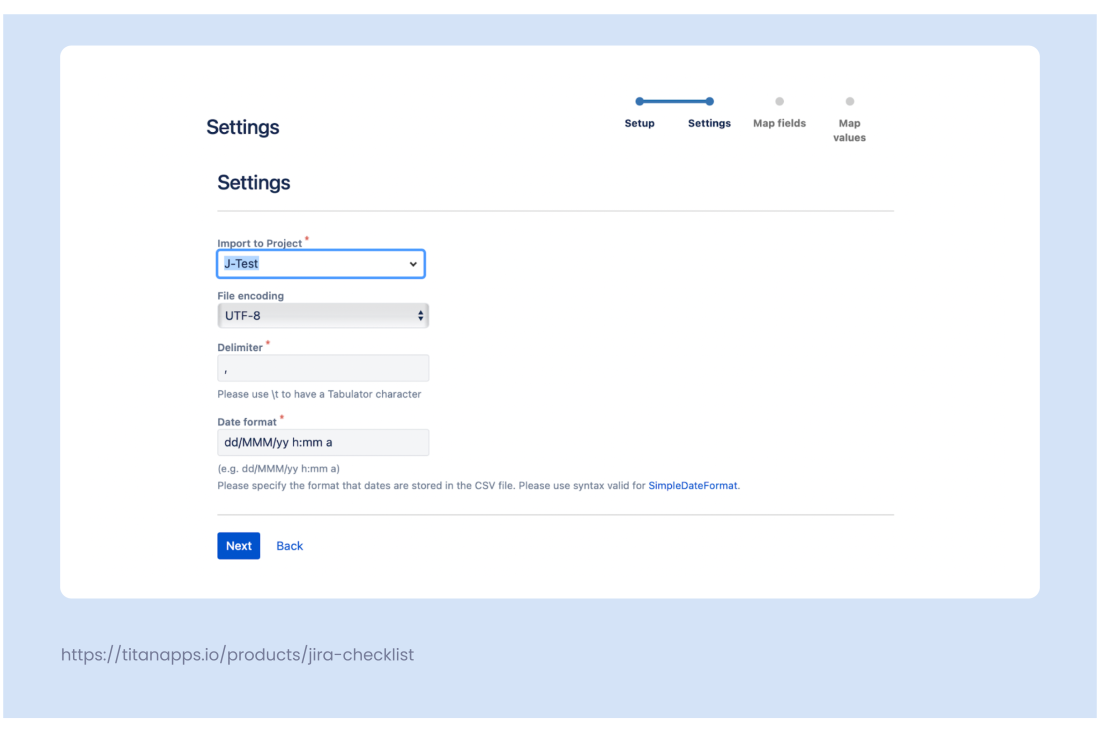This screenshot has width=1100, height=733.
Task: Click the progress line between Setup and Settings
Action: 674,101
